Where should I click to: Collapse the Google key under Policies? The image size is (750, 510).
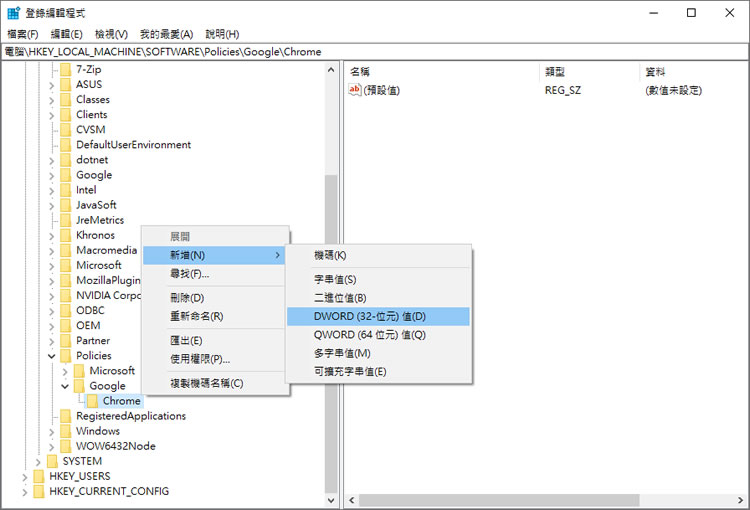coord(65,387)
